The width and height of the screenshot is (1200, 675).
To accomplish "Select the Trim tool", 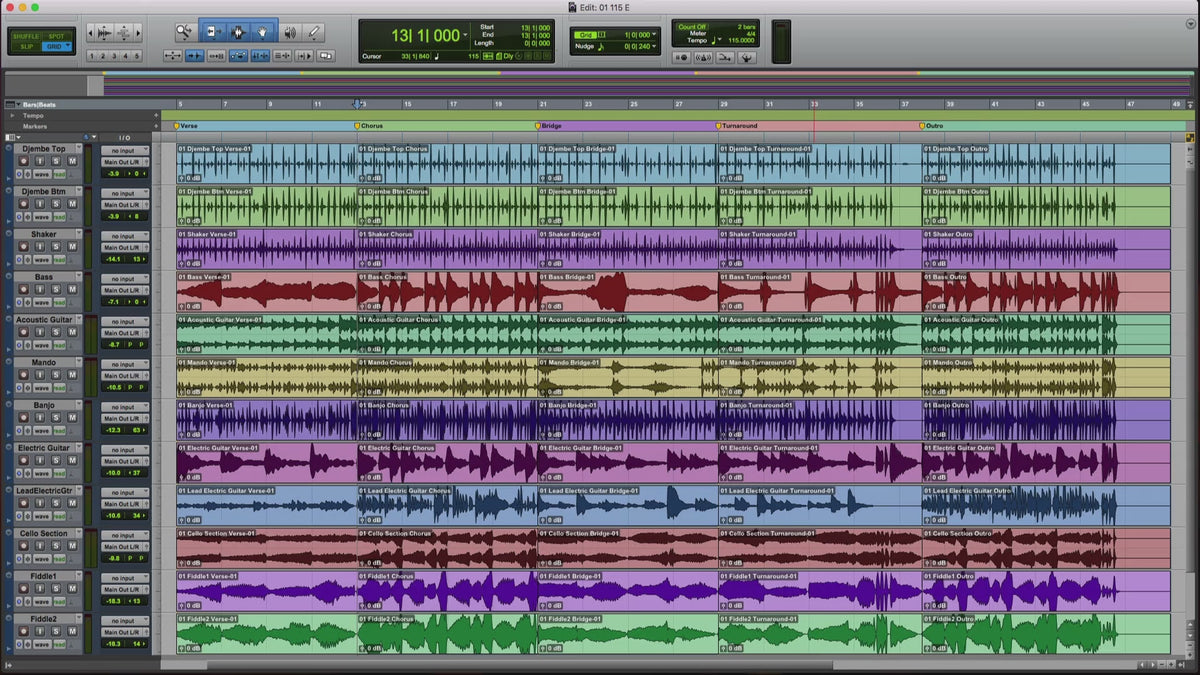I will 214,32.
